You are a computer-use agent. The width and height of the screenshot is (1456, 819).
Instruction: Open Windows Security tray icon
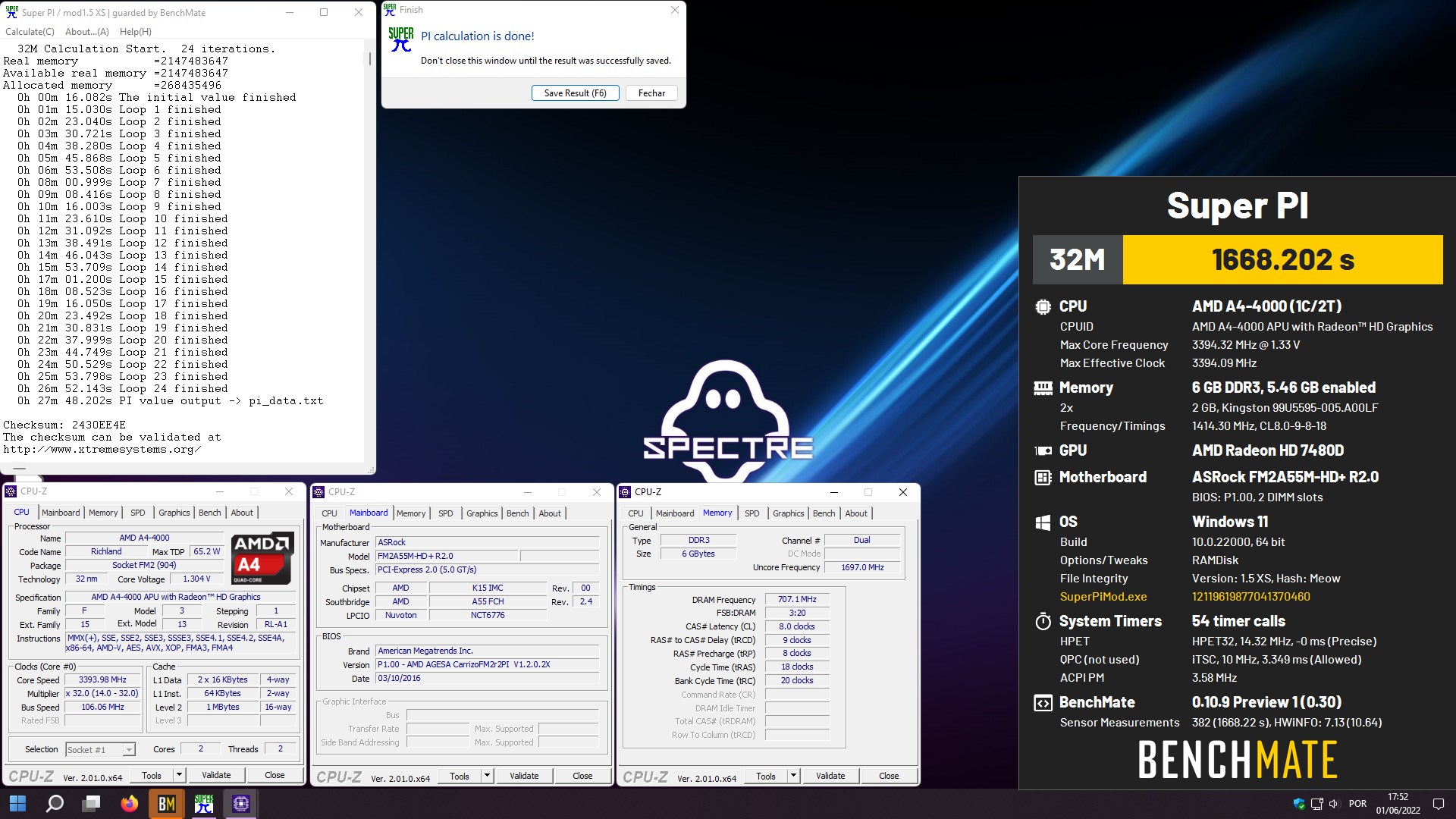click(1299, 804)
